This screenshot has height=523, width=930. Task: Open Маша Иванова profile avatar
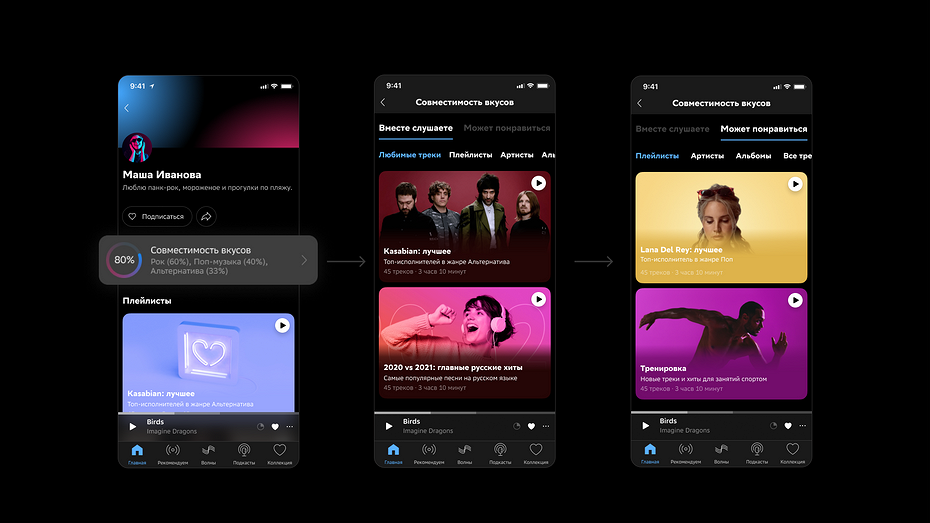point(137,148)
